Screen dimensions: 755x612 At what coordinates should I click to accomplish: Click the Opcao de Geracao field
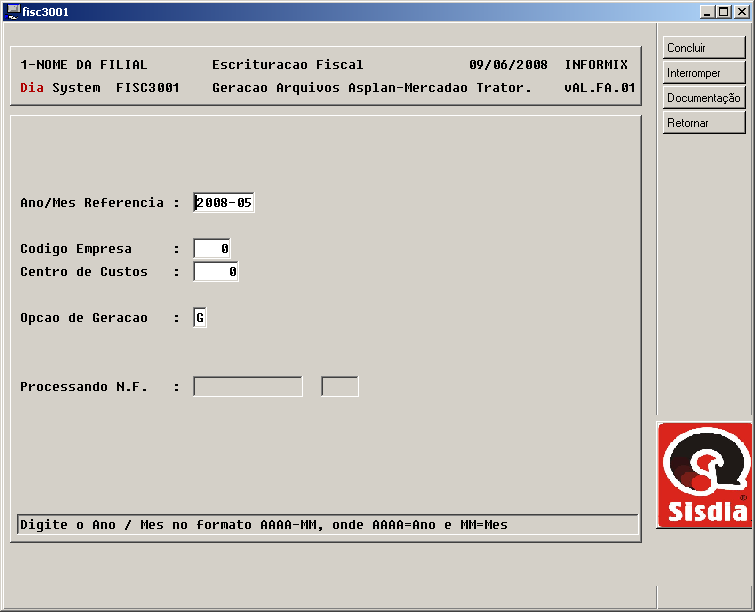(x=200, y=318)
